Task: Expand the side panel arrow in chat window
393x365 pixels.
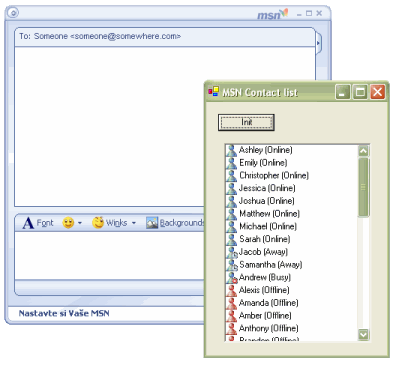Action: coord(318,43)
